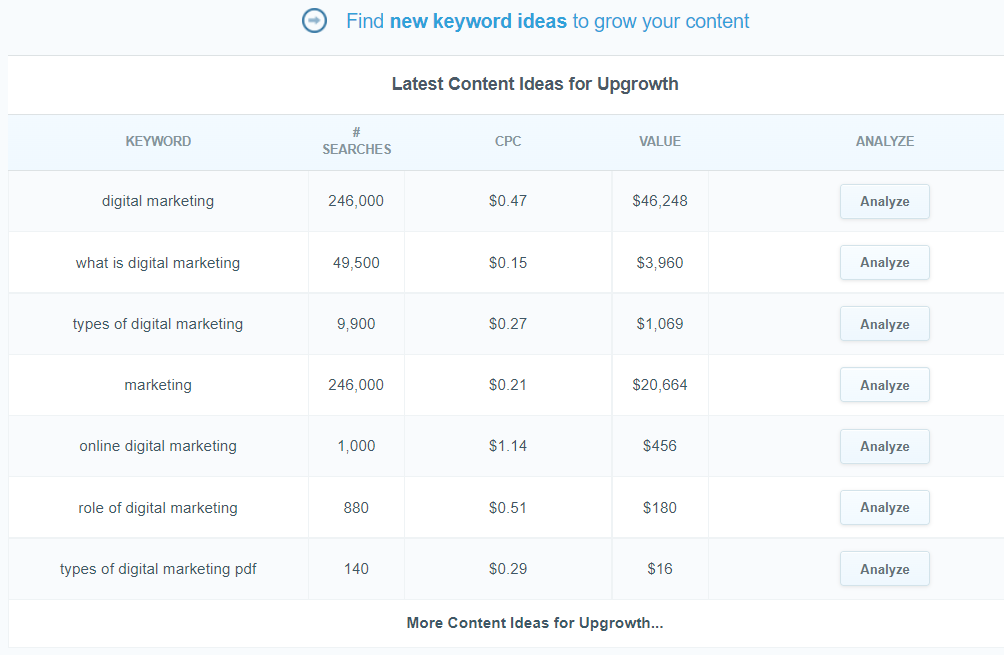1004x655 pixels.
Task: Click the $1.14 CPC value
Action: click(508, 446)
